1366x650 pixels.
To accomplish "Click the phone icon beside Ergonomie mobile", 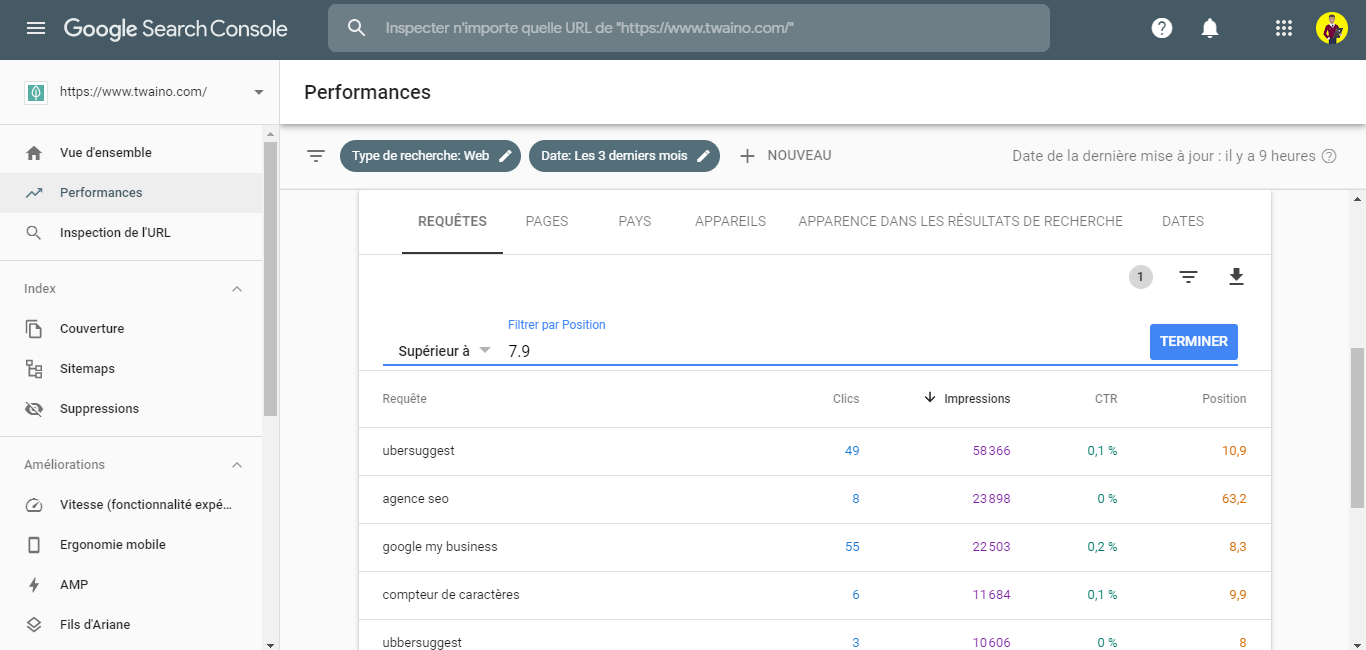I will 34,545.
